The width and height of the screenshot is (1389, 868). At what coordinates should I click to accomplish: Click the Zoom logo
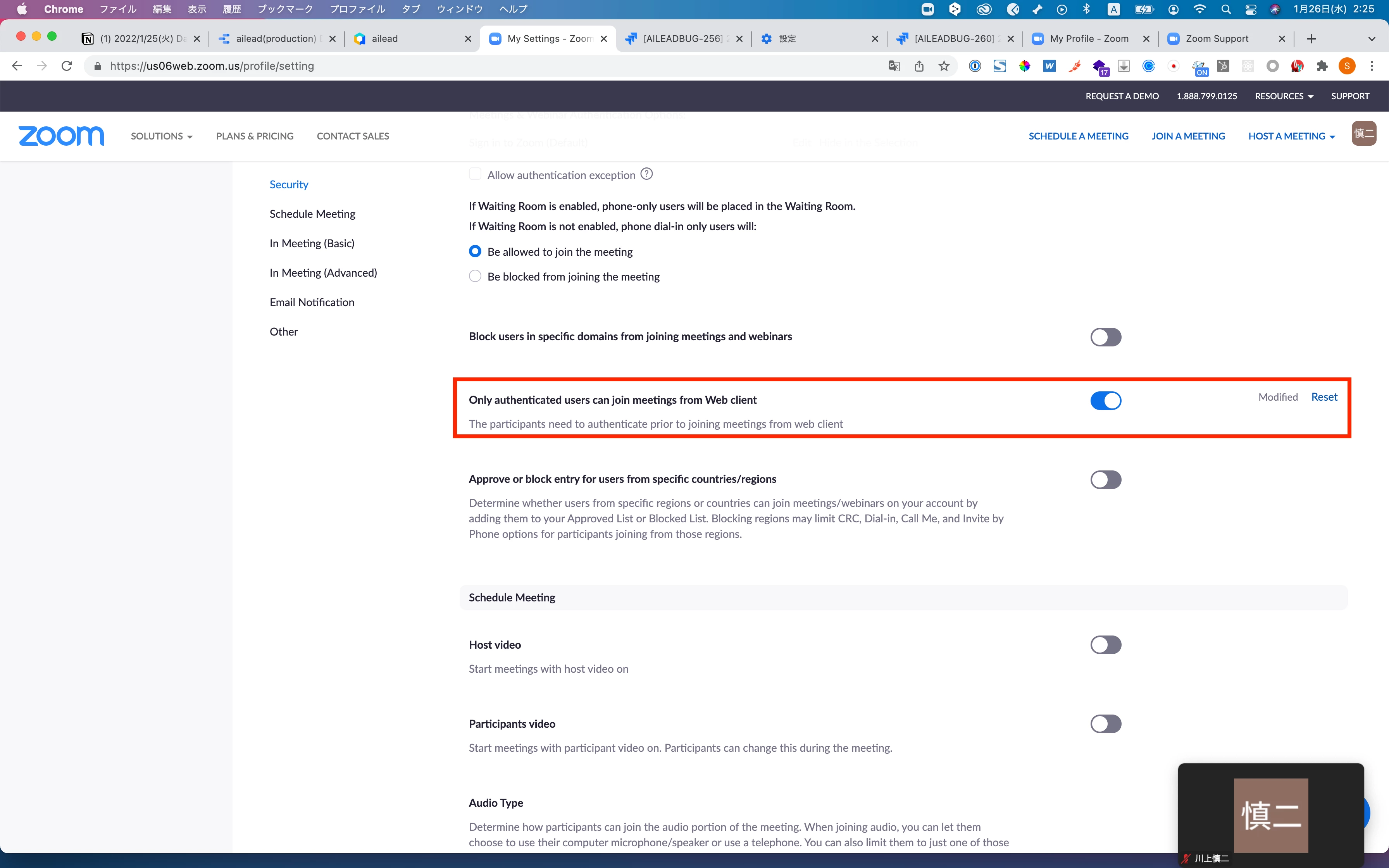61,136
